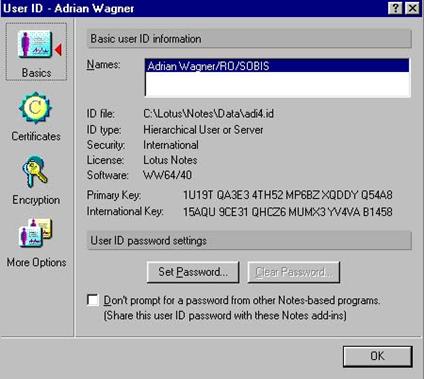Image resolution: width=424 pixels, height=379 pixels.
Task: Click the International Key value text
Action: click(288, 212)
